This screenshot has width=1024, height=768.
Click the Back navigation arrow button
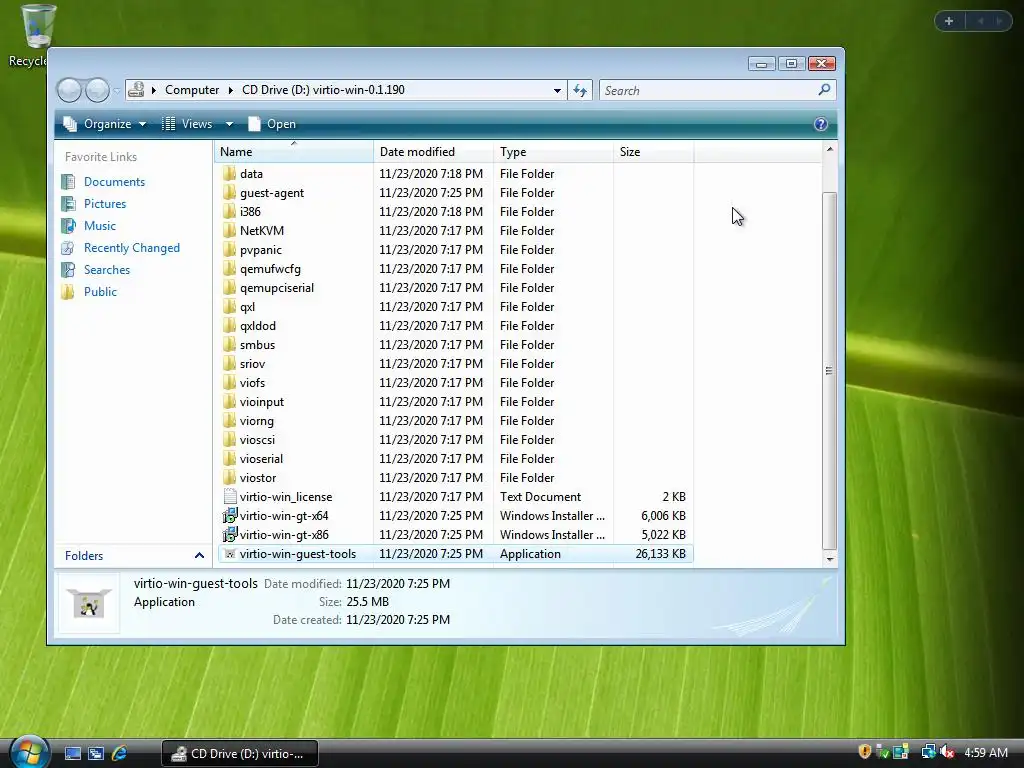tap(69, 90)
